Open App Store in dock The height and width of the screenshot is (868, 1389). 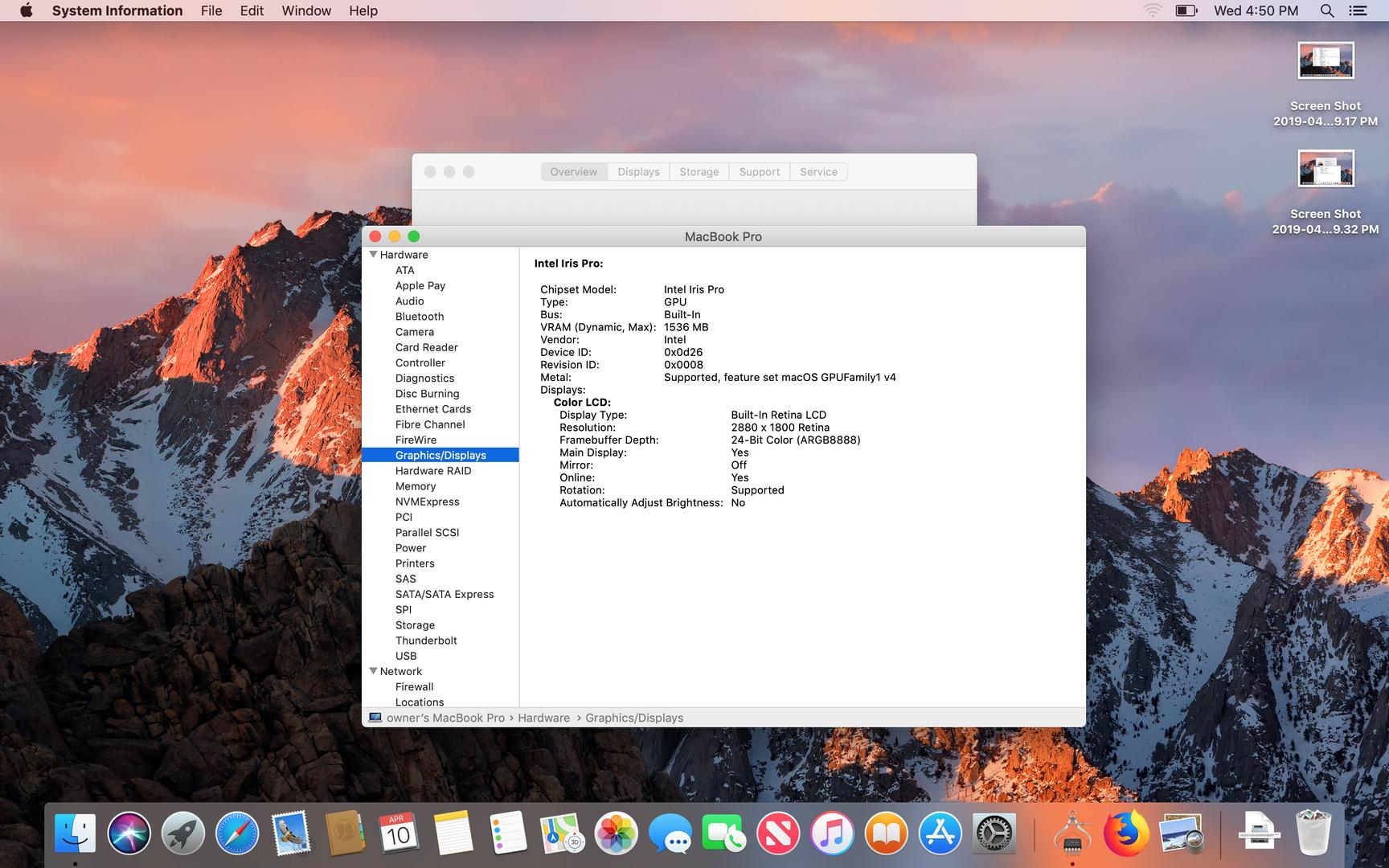tap(940, 833)
